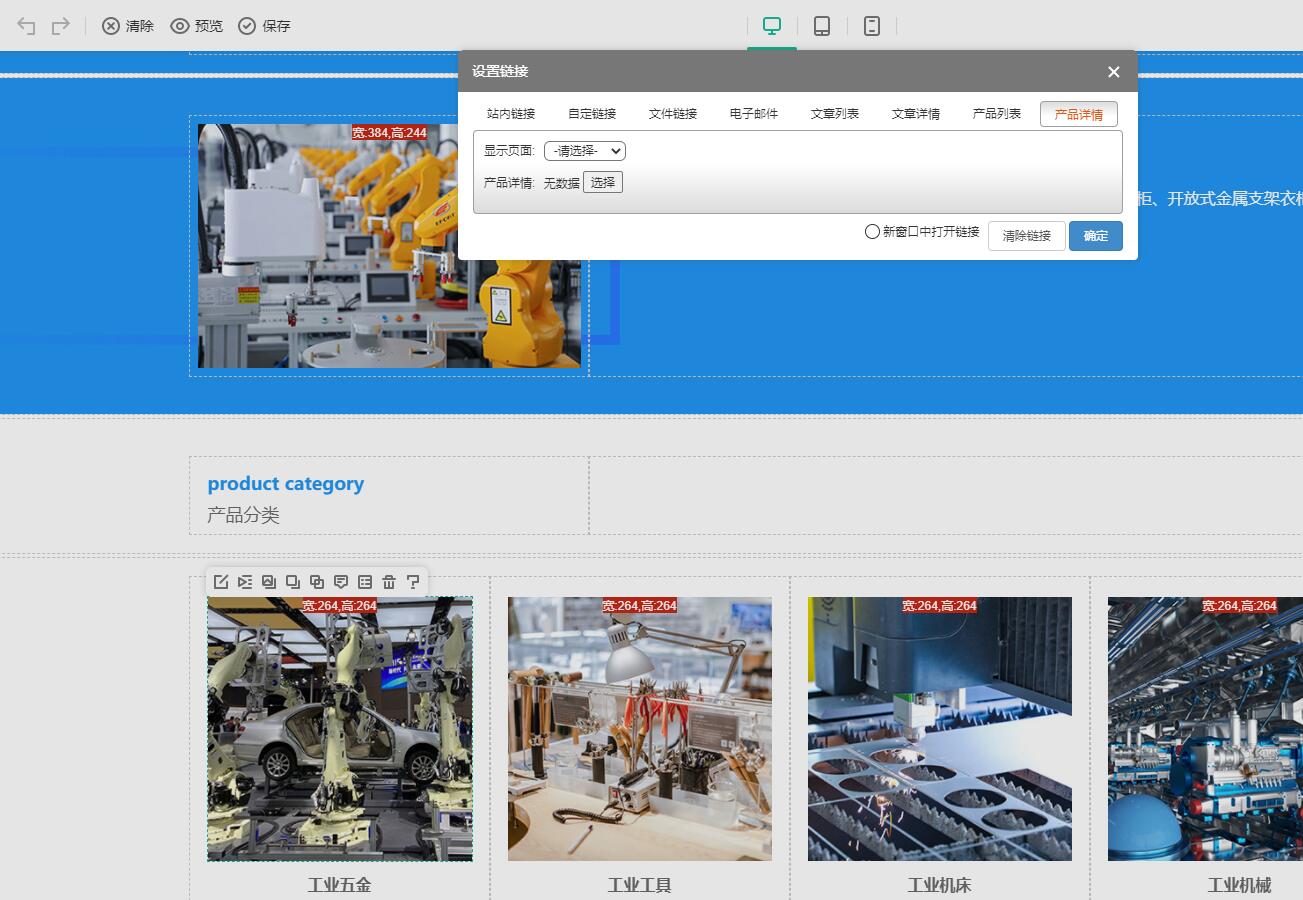The width and height of the screenshot is (1303, 900).
Task: Click the 产品分类 subtitle text
Action: (244, 516)
